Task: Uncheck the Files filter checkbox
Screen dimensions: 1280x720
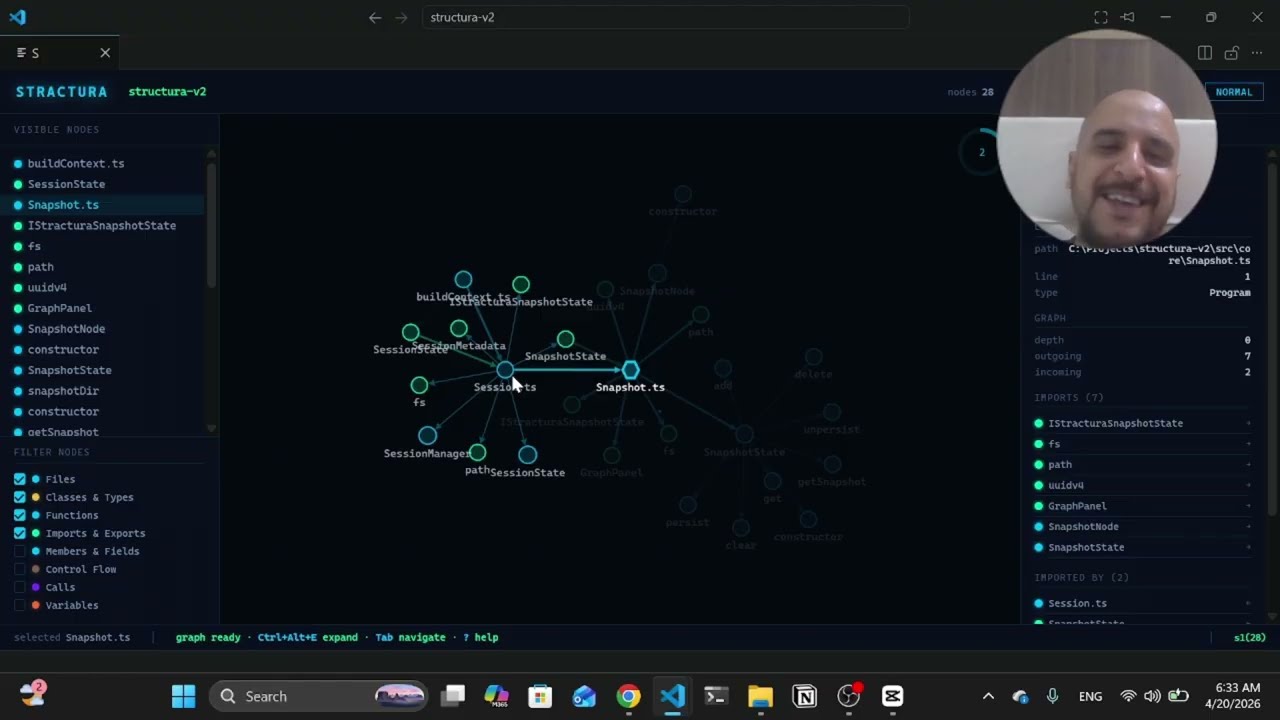Action: (x=20, y=479)
